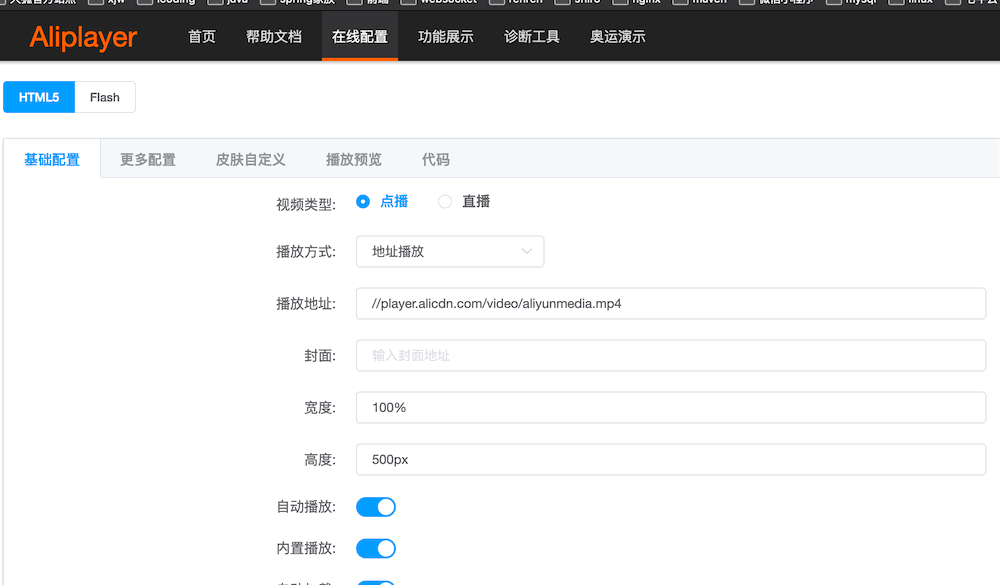Open the 帮助文档 navigation item

[x=274, y=37]
